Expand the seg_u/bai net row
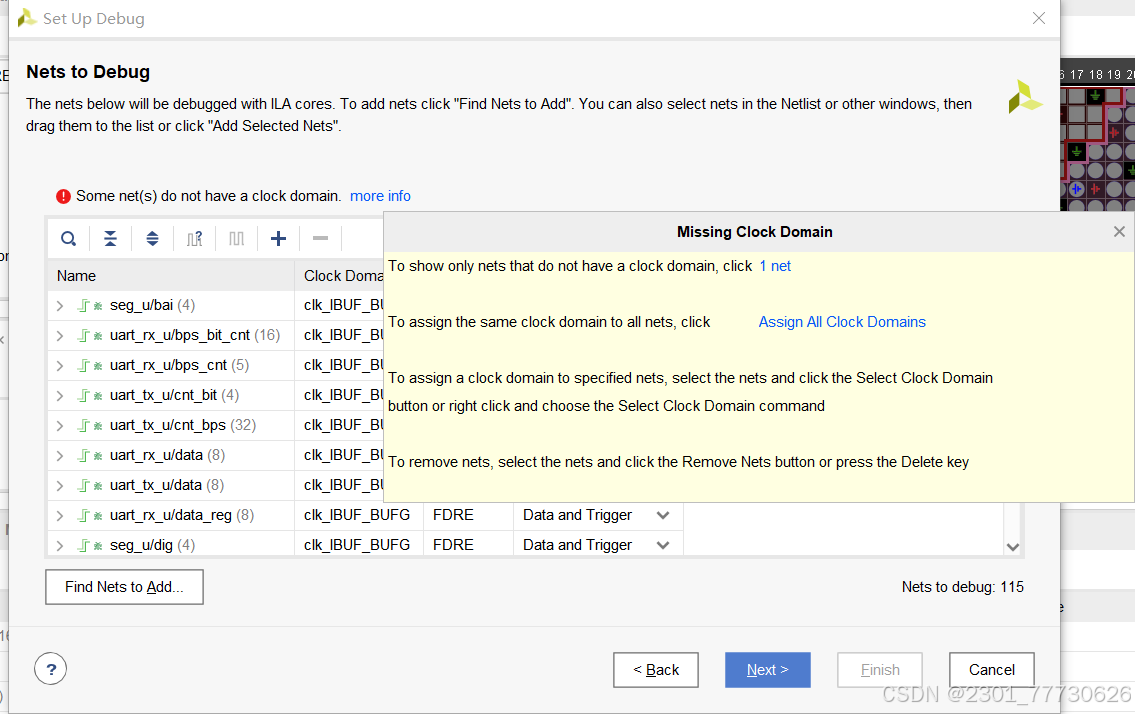 point(60,306)
